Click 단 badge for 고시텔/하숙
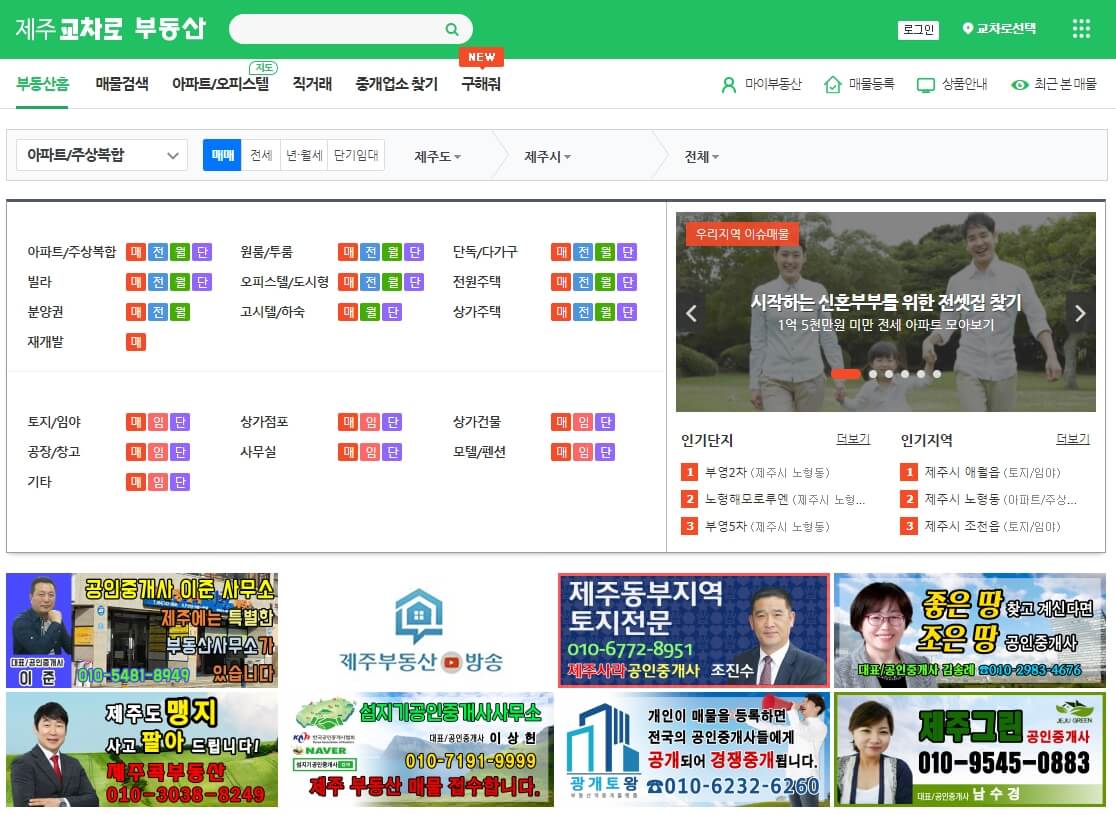Image resolution: width=1116 pixels, height=815 pixels. 392,312
